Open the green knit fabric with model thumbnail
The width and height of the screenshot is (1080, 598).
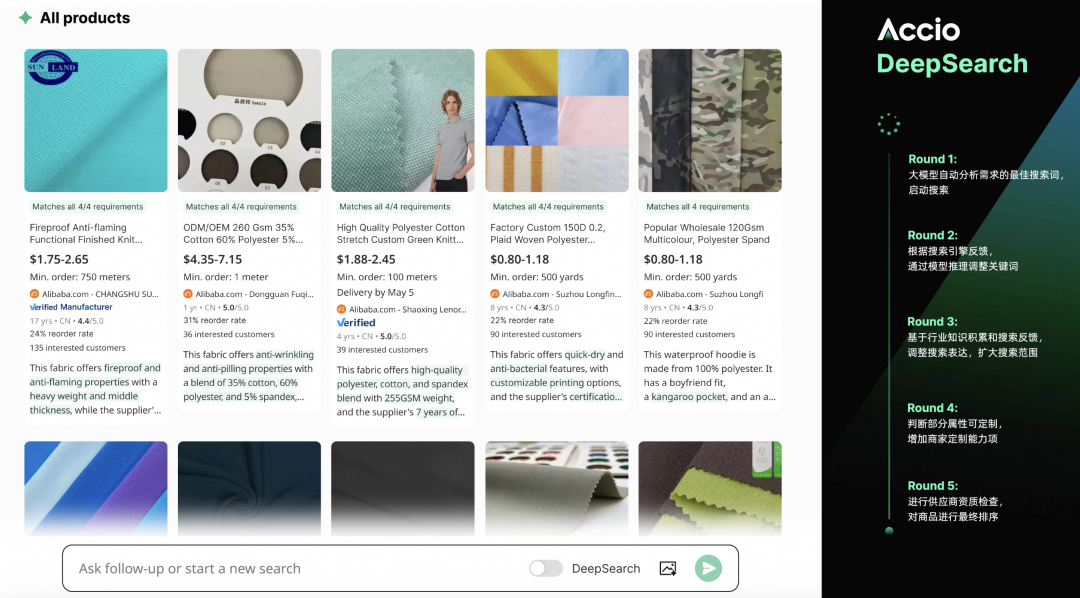(403, 121)
